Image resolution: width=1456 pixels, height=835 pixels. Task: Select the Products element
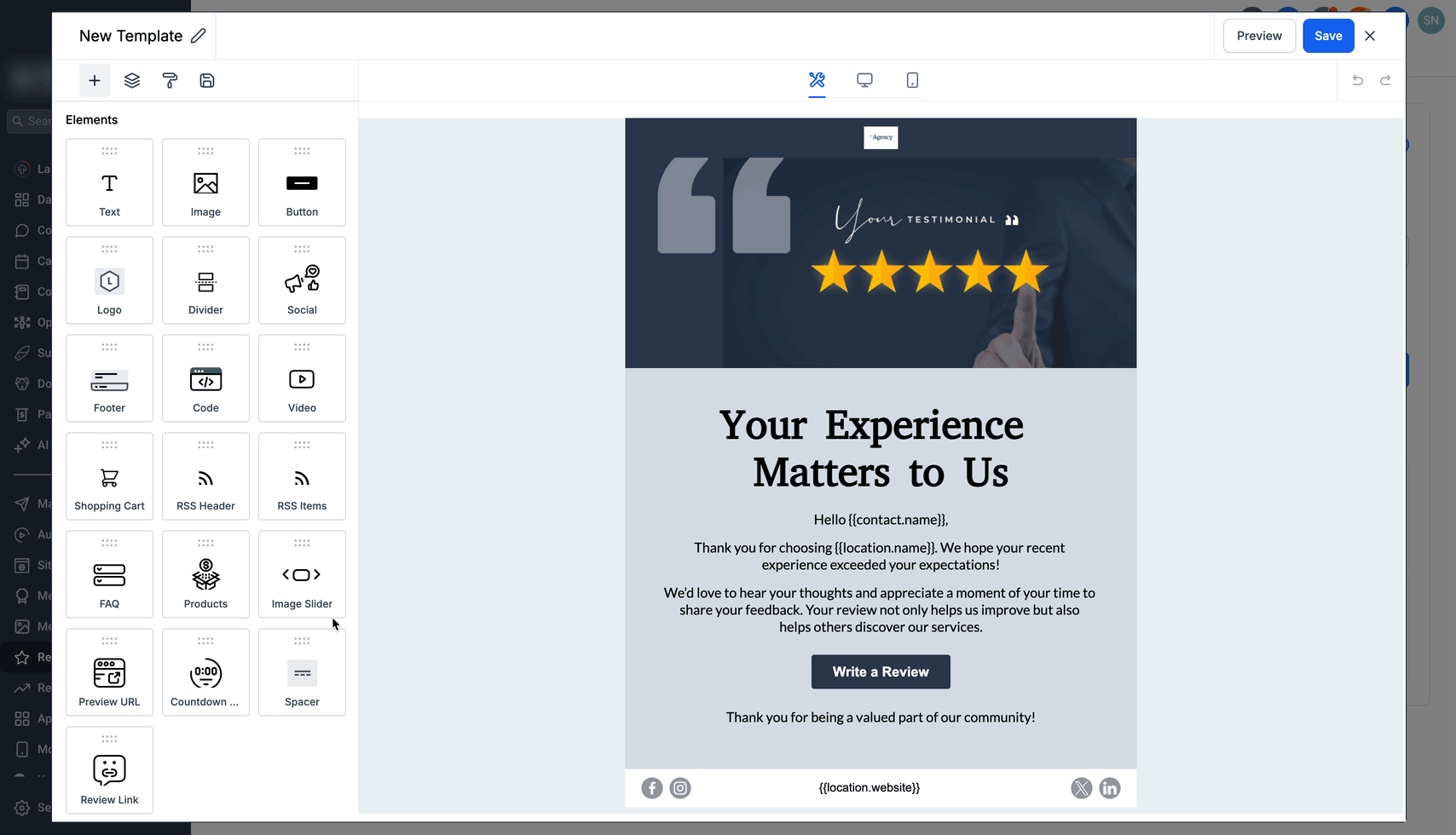click(x=205, y=574)
